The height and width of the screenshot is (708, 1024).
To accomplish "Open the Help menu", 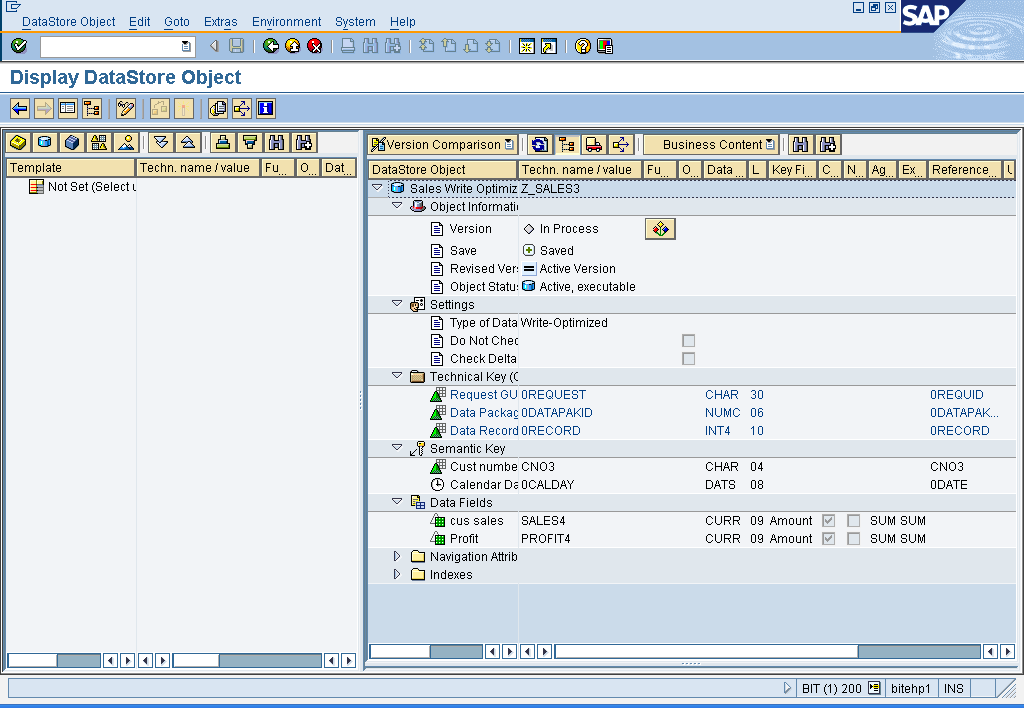I will [x=402, y=22].
